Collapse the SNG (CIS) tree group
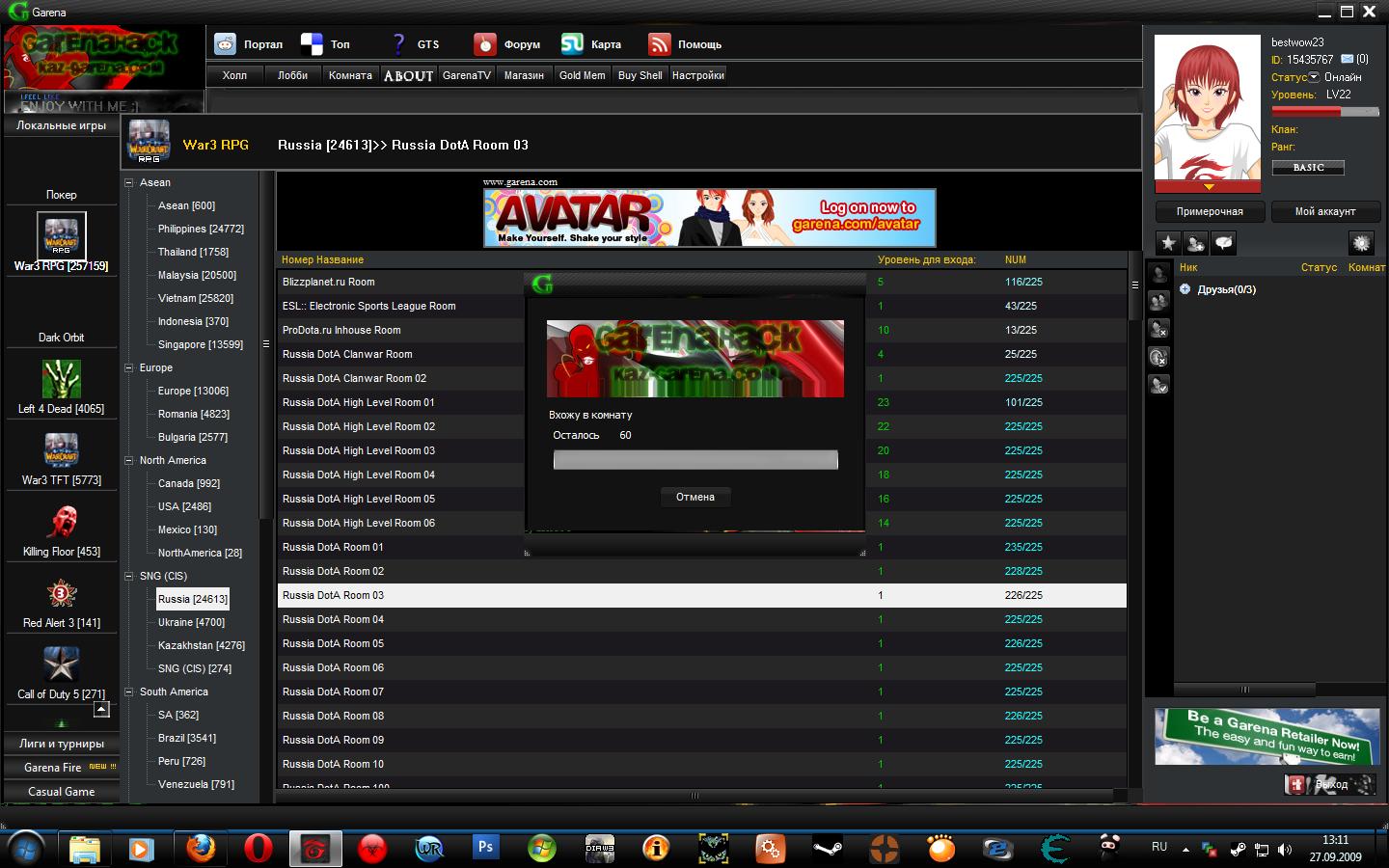This screenshot has height=868, width=1389. click(129, 576)
